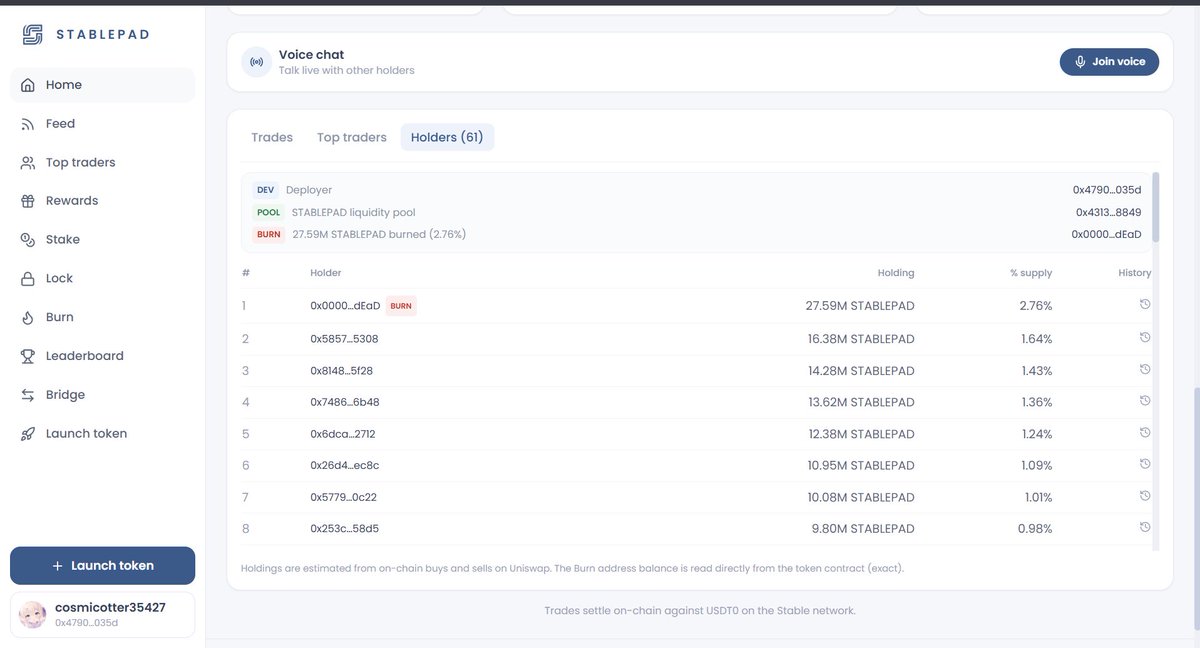Click the pool address 0x4313...8849

coord(1109,212)
